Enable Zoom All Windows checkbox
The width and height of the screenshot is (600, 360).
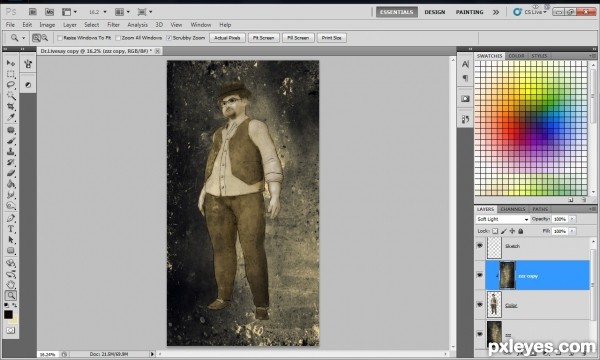pyautogui.click(x=118, y=38)
